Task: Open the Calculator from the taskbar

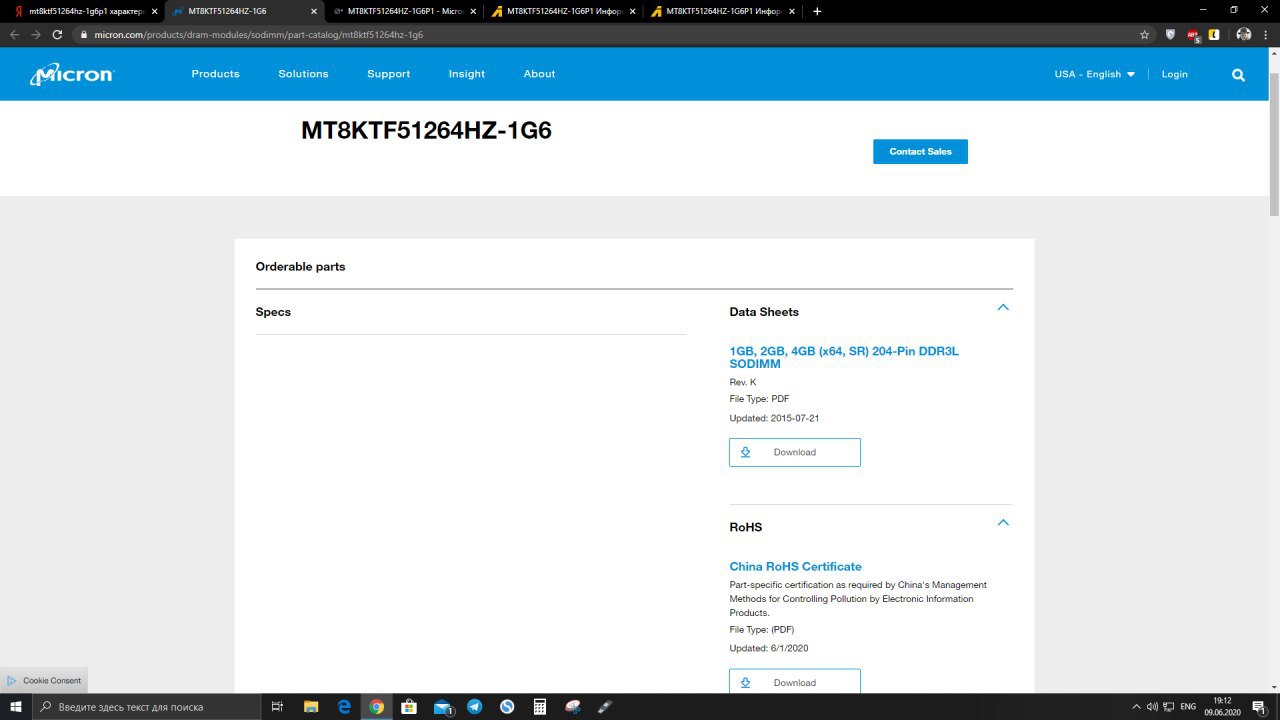Action: [540, 706]
